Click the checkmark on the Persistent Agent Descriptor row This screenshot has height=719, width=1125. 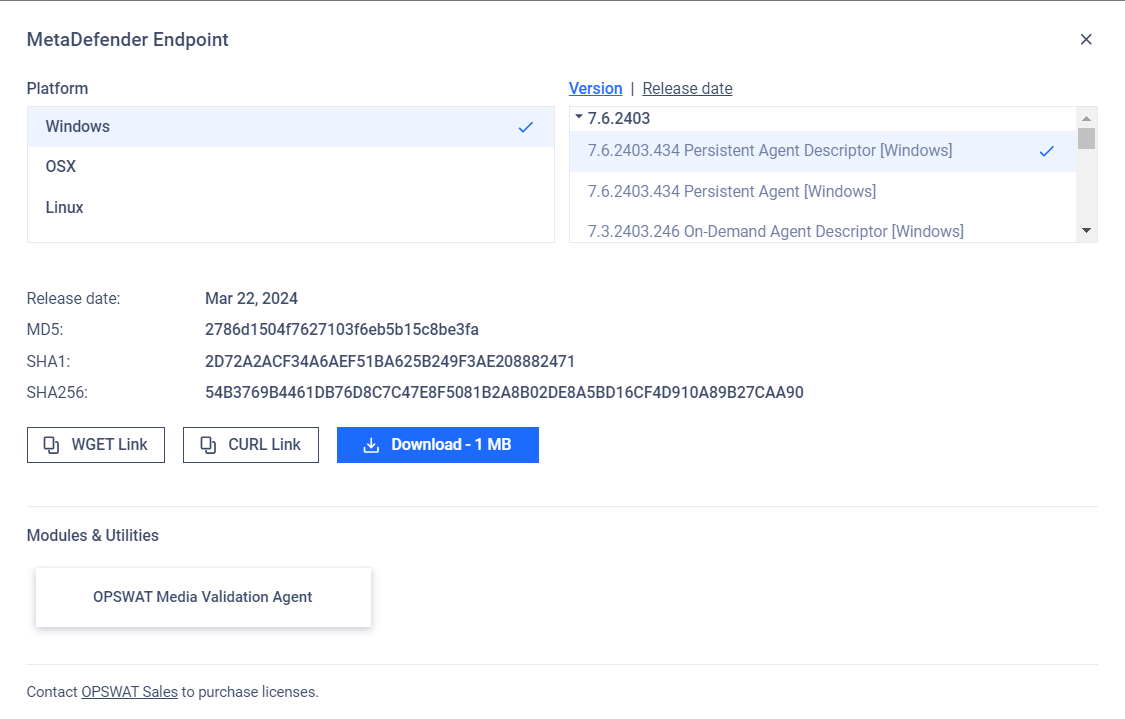[x=1047, y=151]
